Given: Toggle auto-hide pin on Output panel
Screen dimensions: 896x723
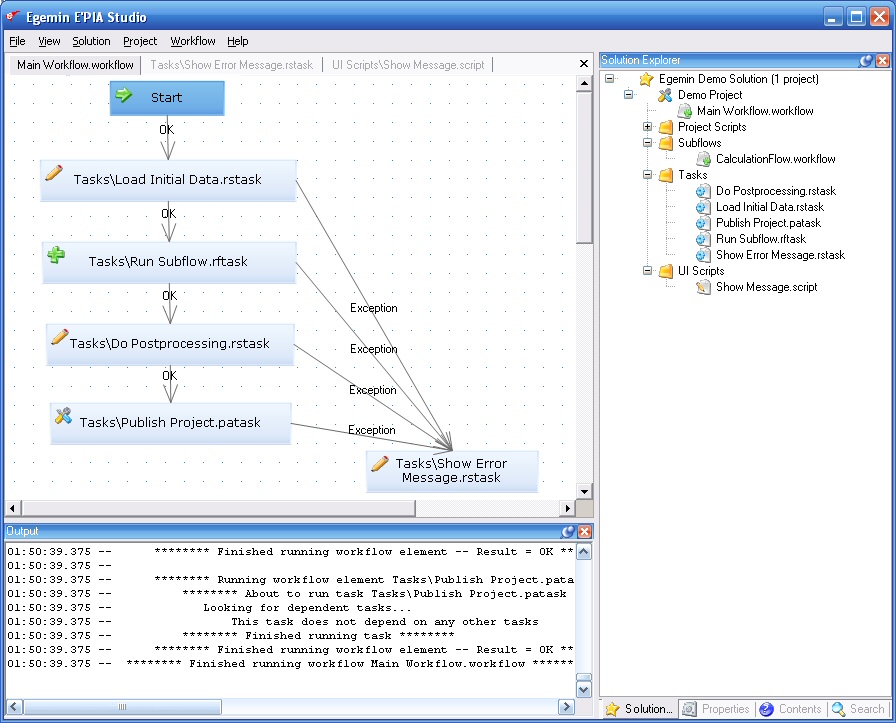Looking at the screenshot, I should pos(568,532).
